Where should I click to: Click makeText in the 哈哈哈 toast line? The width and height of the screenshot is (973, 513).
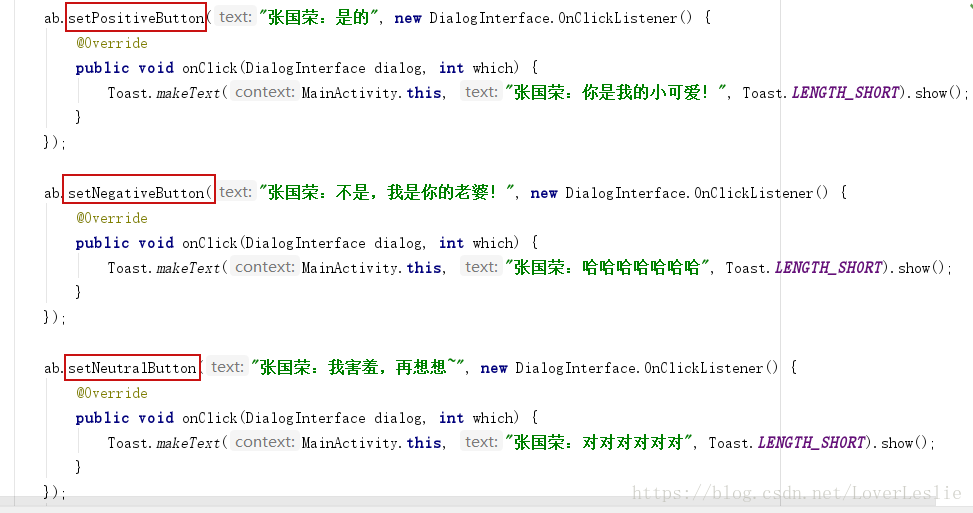[x=188, y=268]
